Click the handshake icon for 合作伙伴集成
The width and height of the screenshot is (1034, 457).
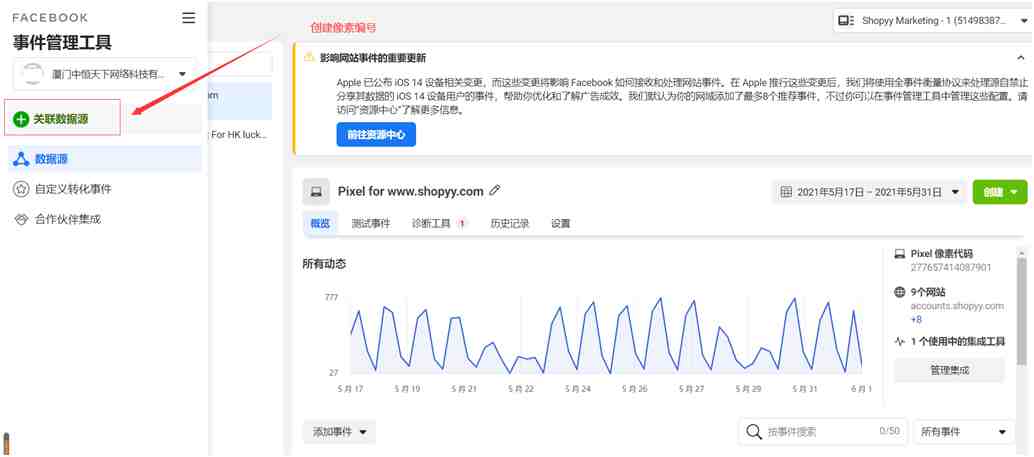[21, 219]
